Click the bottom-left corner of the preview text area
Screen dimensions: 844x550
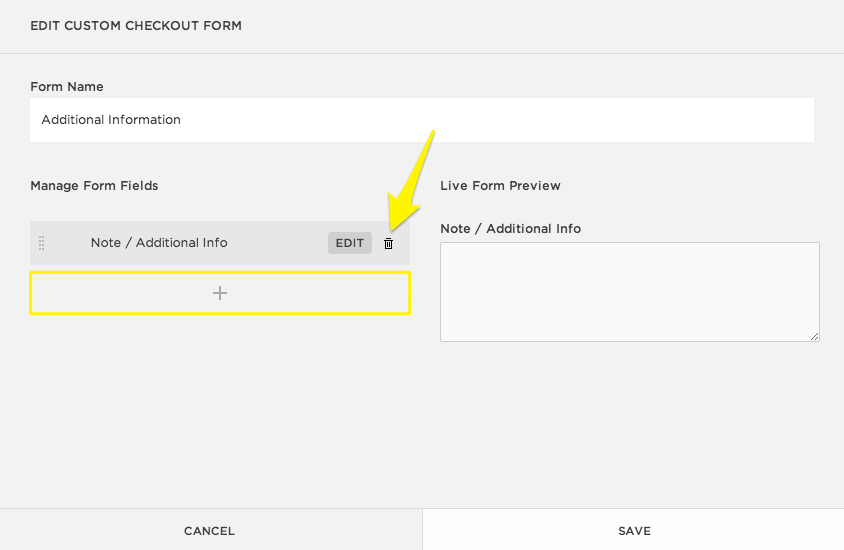pyautogui.click(x=446, y=336)
